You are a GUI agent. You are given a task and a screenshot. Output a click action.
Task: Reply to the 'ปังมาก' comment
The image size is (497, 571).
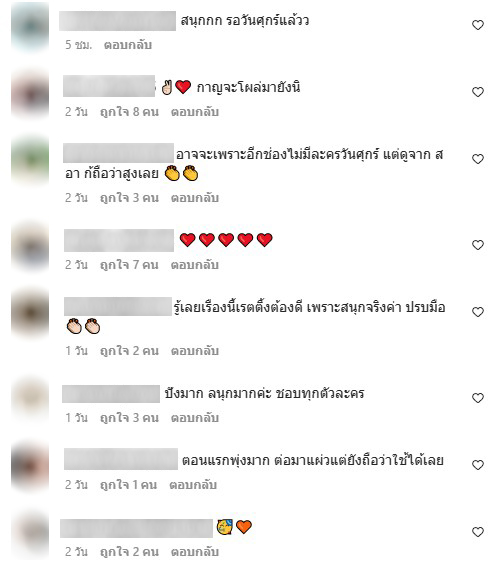(195, 418)
